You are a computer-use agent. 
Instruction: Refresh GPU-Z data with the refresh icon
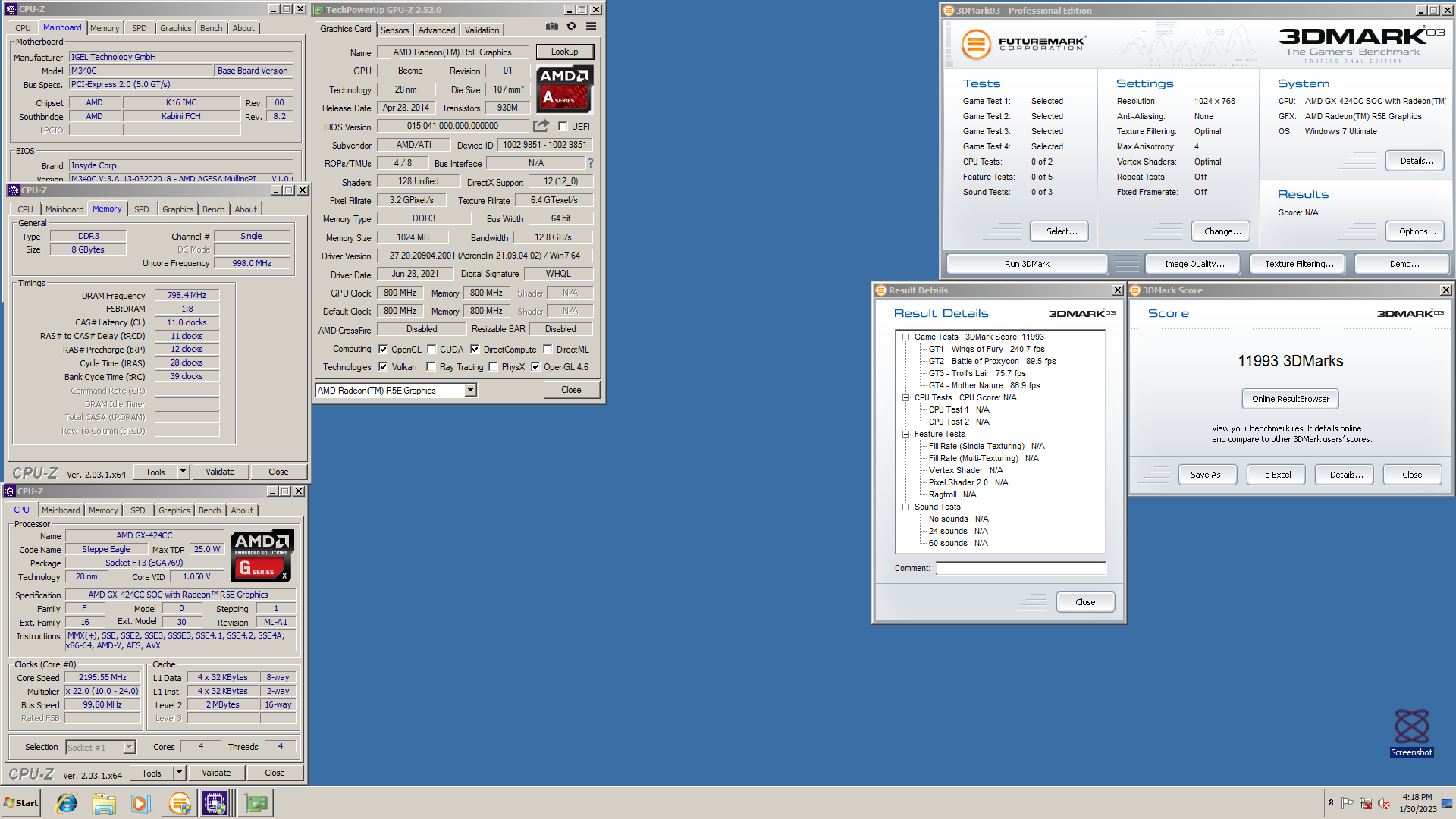pos(571,27)
